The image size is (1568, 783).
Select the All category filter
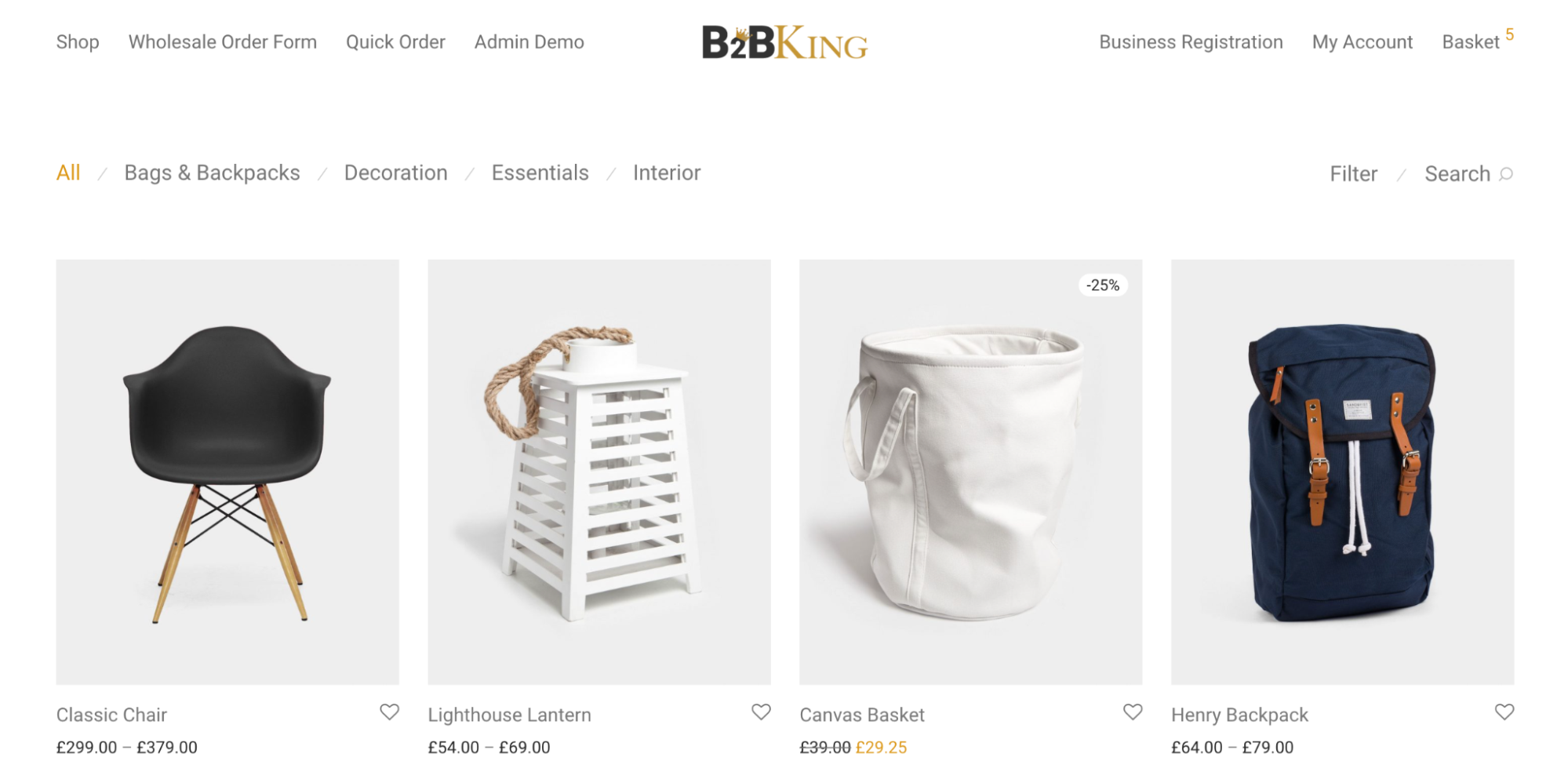[x=68, y=173]
